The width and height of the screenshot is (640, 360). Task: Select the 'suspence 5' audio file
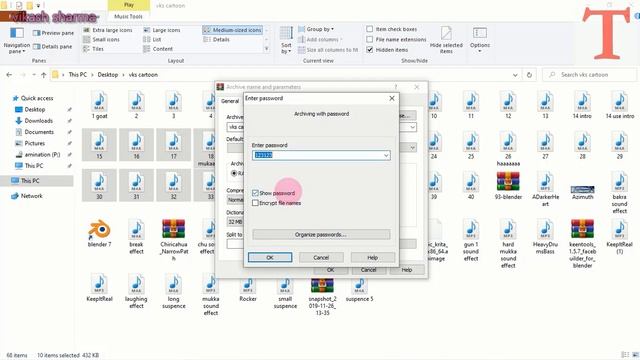pyautogui.click(x=359, y=288)
